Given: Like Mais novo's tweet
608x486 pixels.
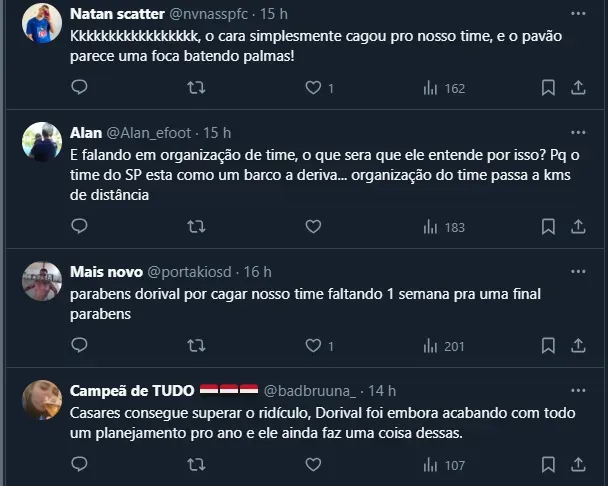Looking at the screenshot, I should (x=314, y=346).
